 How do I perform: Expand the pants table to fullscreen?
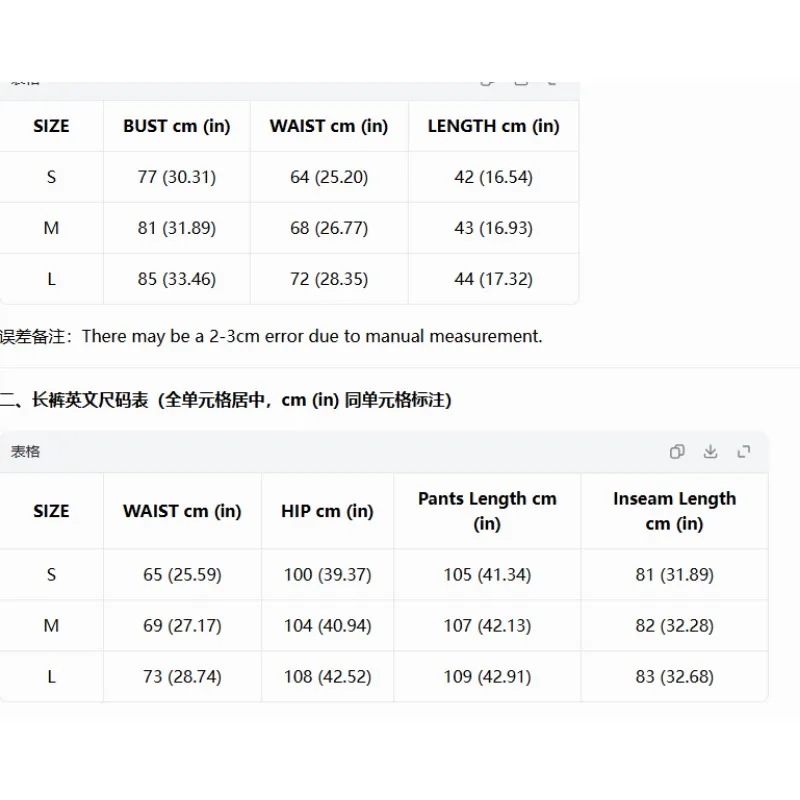[x=744, y=452]
